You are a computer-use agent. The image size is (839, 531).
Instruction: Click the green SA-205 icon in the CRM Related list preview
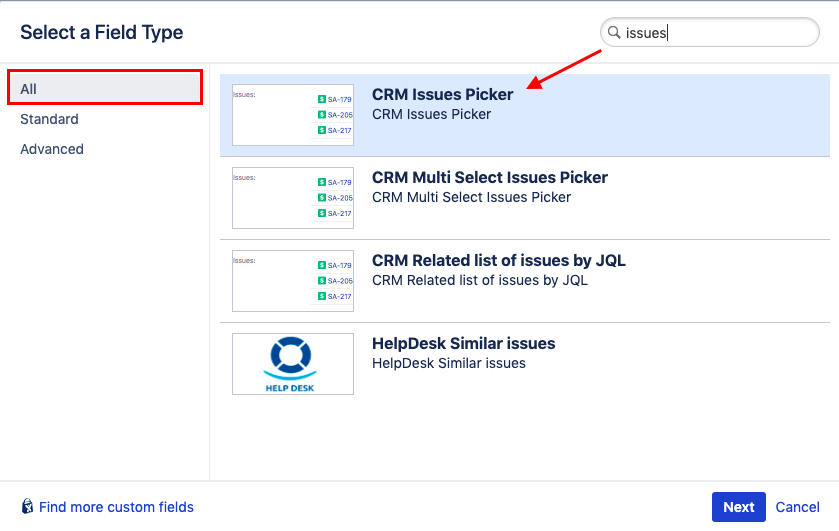(321, 281)
